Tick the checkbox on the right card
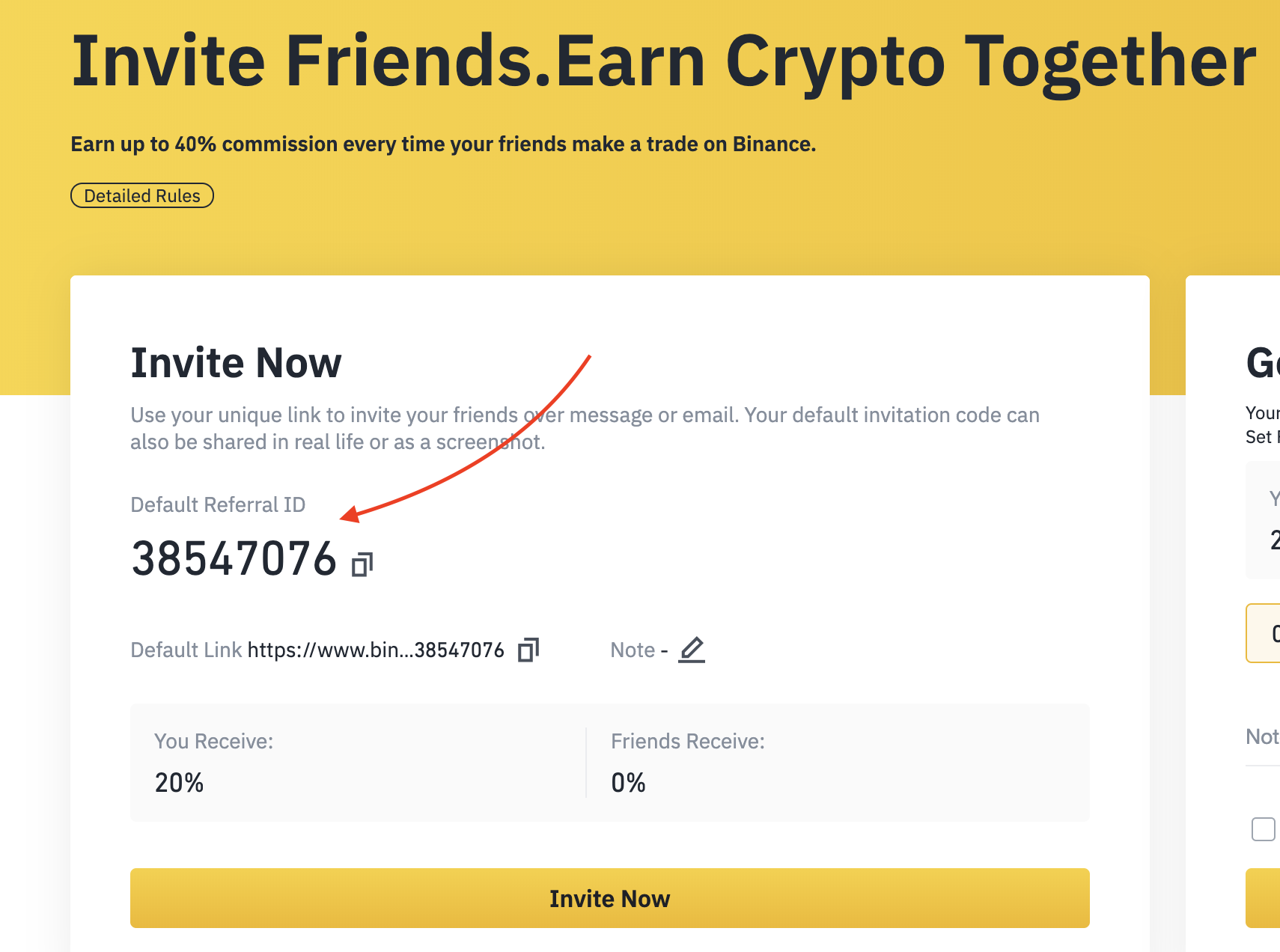The height and width of the screenshot is (952, 1280). click(x=1263, y=829)
